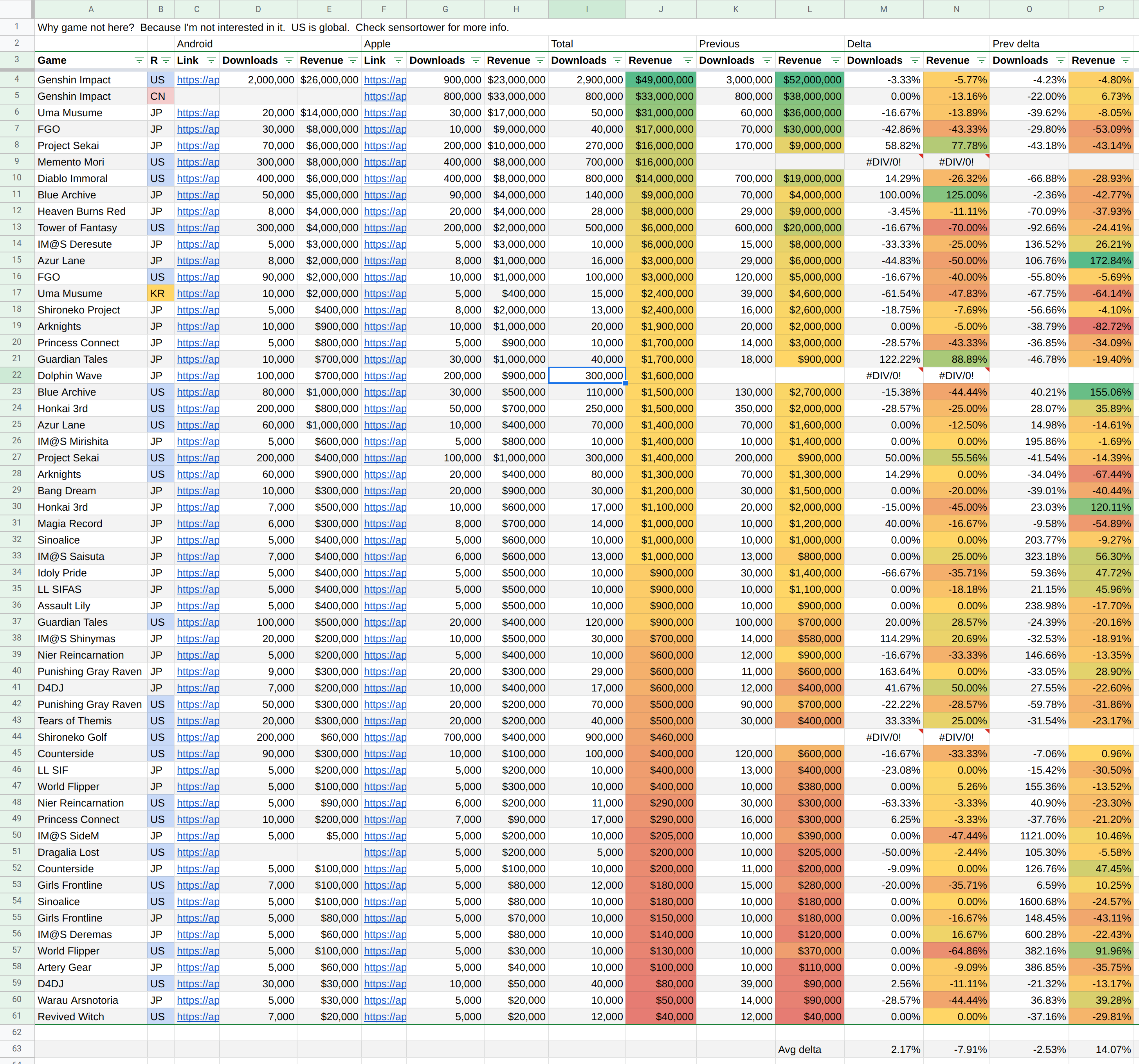Open filter menu on R region column
Screen dimensions: 1139x1064
(x=166, y=61)
